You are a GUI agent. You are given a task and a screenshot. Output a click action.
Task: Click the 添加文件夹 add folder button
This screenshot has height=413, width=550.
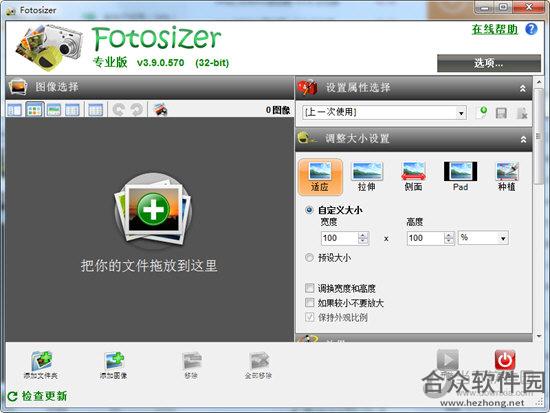click(41, 365)
